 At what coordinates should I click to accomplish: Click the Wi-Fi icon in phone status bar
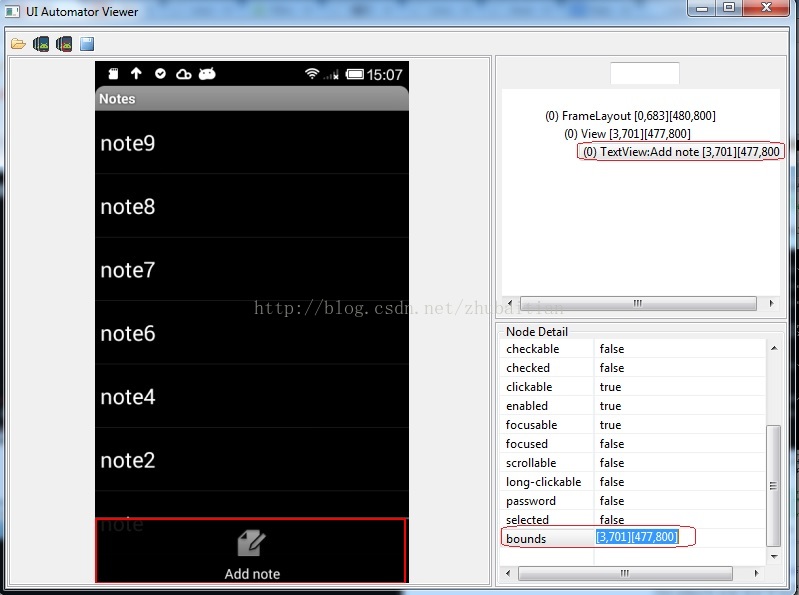311,74
